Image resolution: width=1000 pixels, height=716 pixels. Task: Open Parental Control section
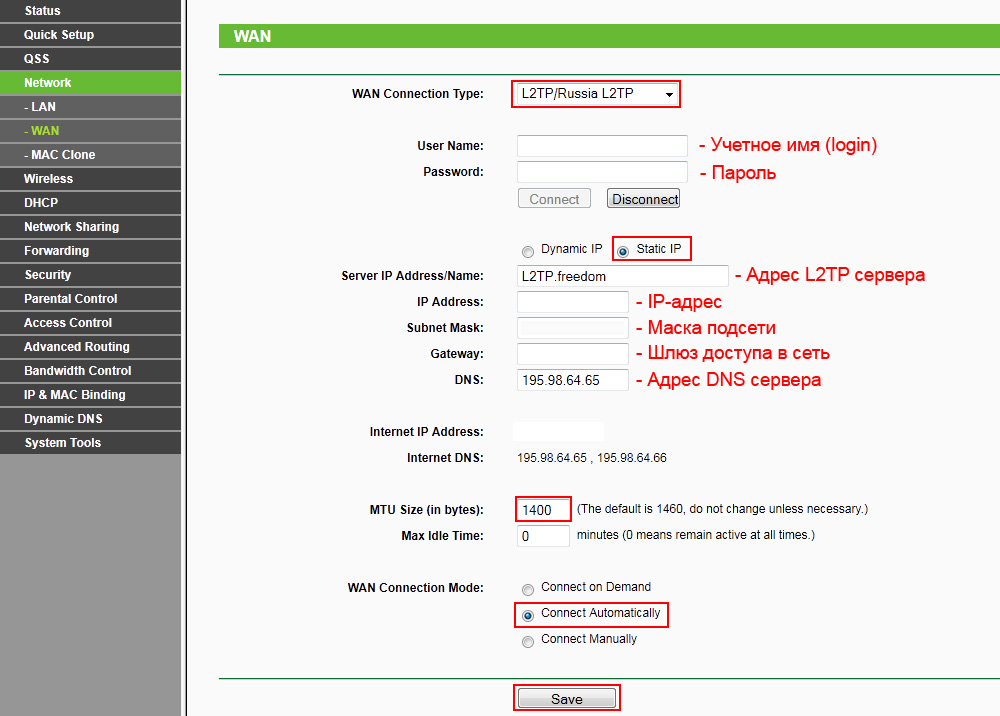pyautogui.click(x=91, y=299)
